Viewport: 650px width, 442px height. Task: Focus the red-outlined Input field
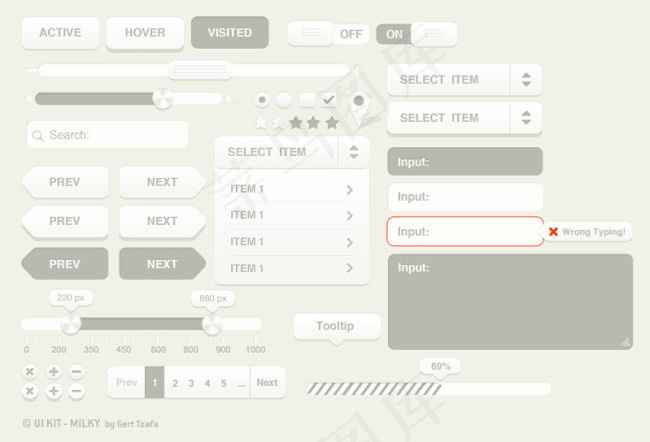(465, 231)
